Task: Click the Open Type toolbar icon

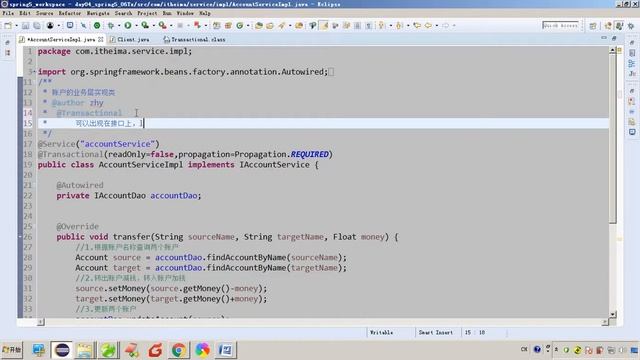Action: (x=258, y=25)
